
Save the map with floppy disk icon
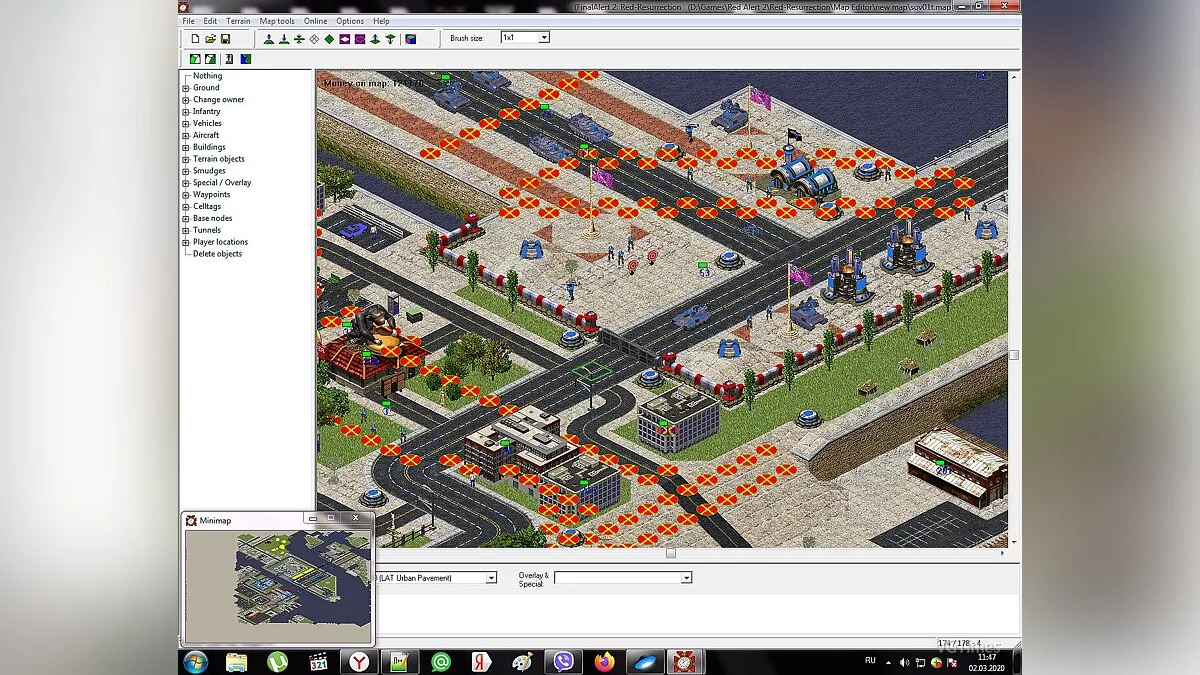225,39
